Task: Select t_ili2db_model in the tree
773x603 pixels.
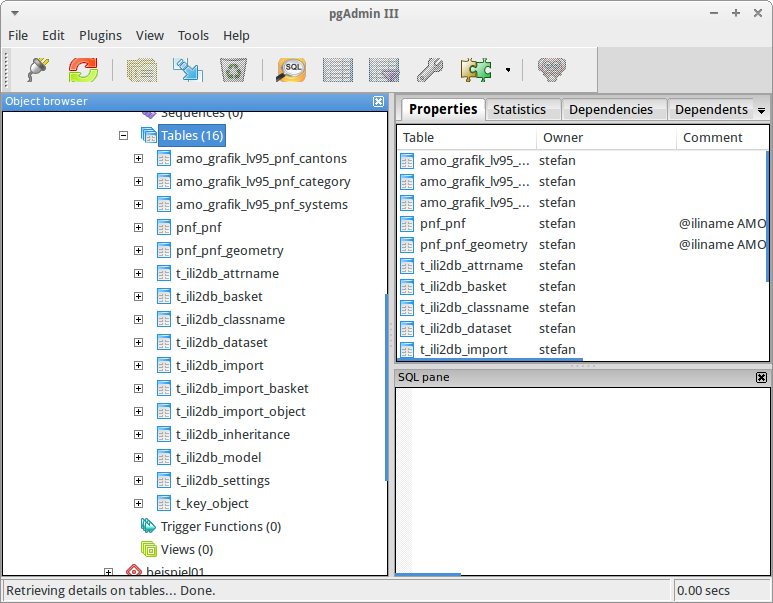Action: 218,458
